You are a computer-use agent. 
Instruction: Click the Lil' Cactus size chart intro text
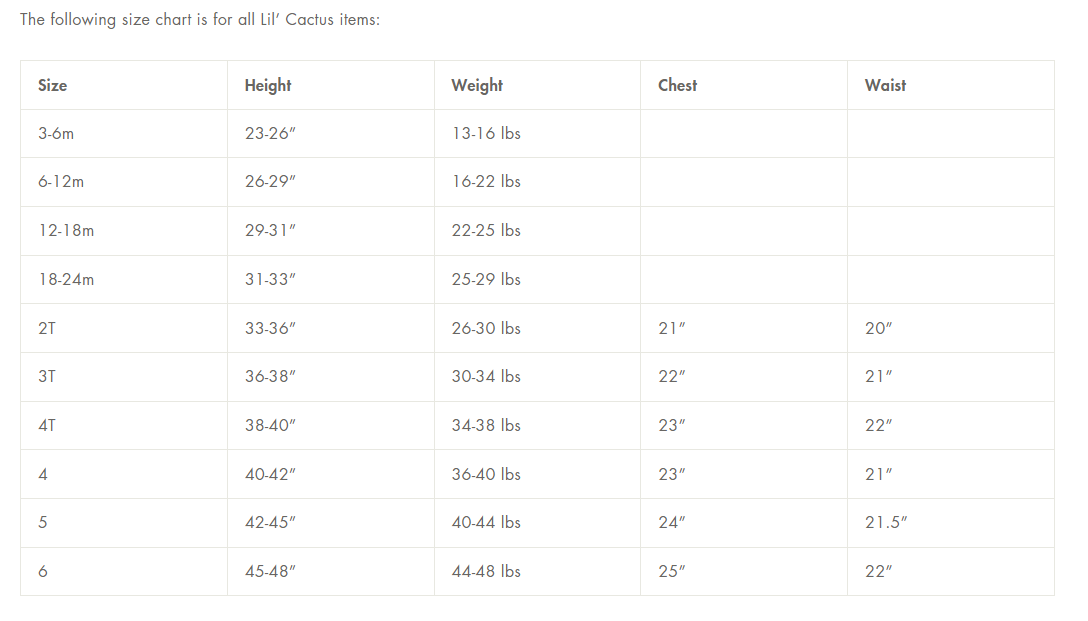(x=200, y=19)
